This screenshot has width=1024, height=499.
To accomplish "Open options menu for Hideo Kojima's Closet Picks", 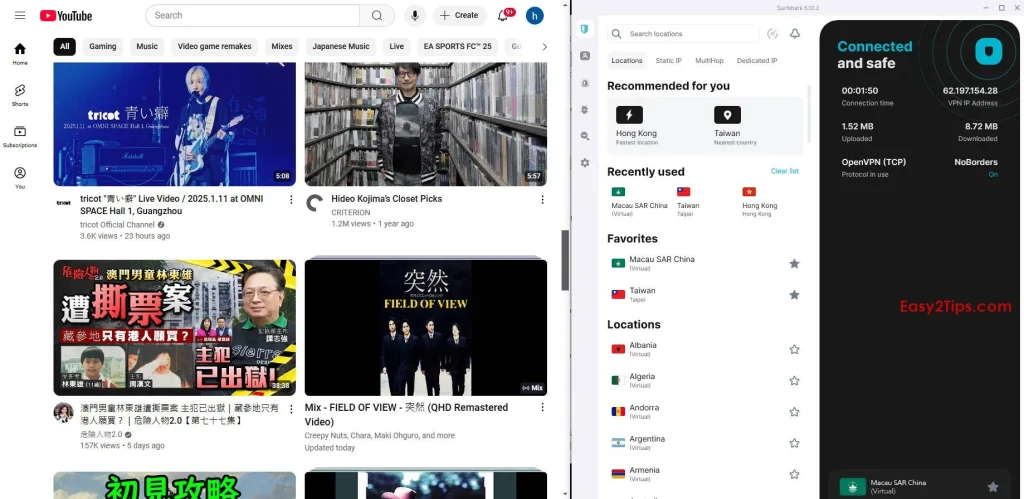I will coord(542,199).
